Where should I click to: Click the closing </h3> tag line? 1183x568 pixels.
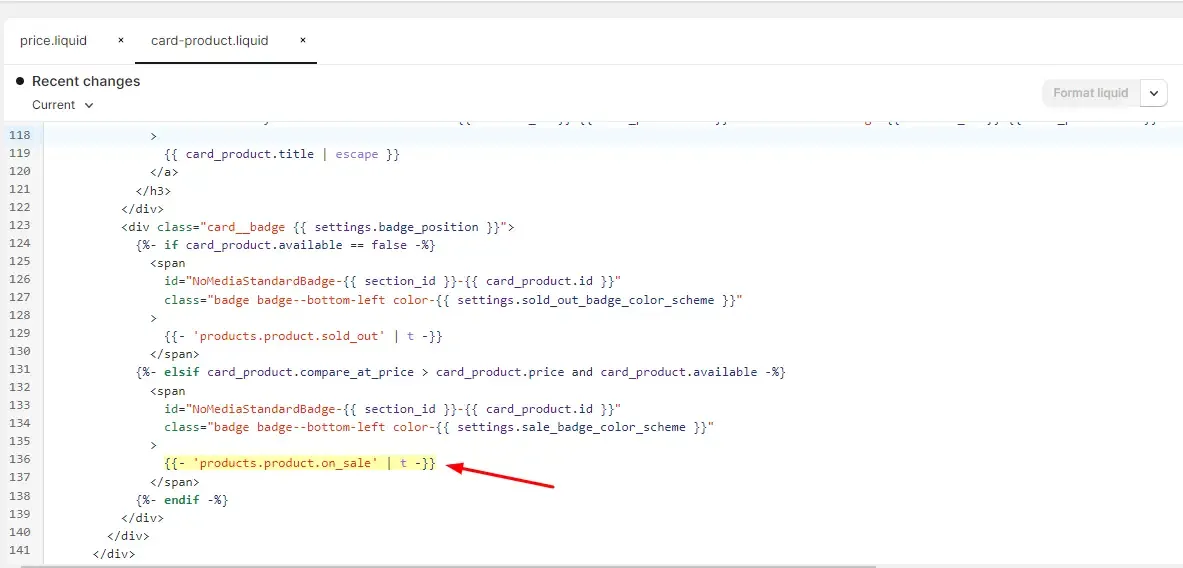point(153,190)
